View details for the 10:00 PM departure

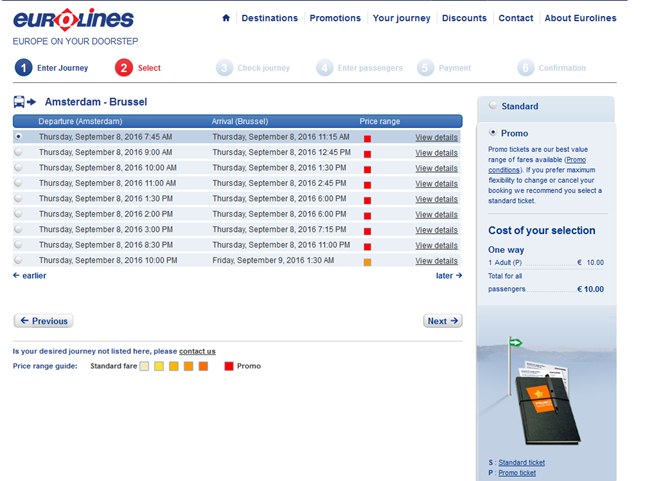(436, 261)
